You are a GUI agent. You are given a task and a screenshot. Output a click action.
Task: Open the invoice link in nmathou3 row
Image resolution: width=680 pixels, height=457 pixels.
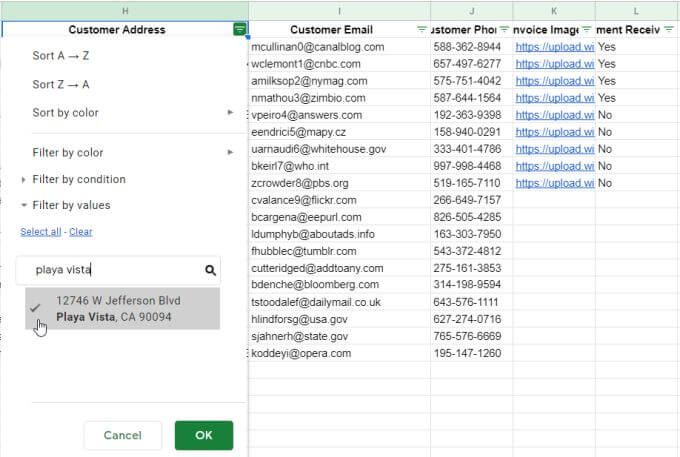coord(555,98)
